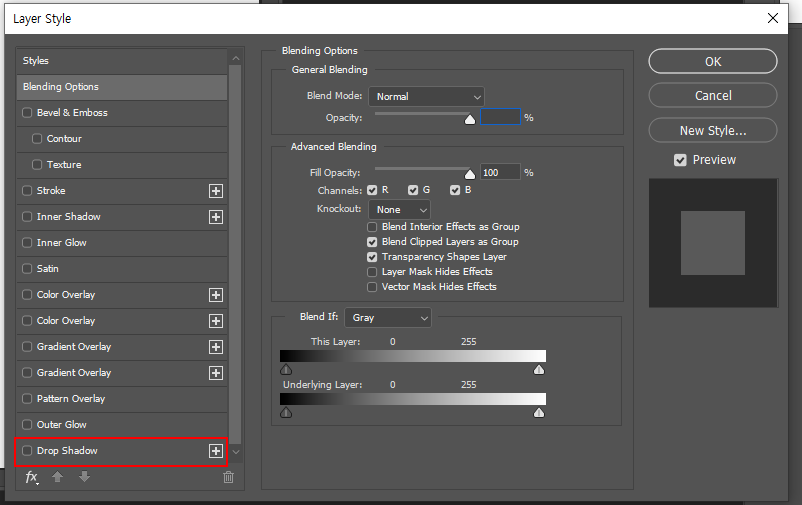Click the Fill Opacity field showing 100

point(500,172)
